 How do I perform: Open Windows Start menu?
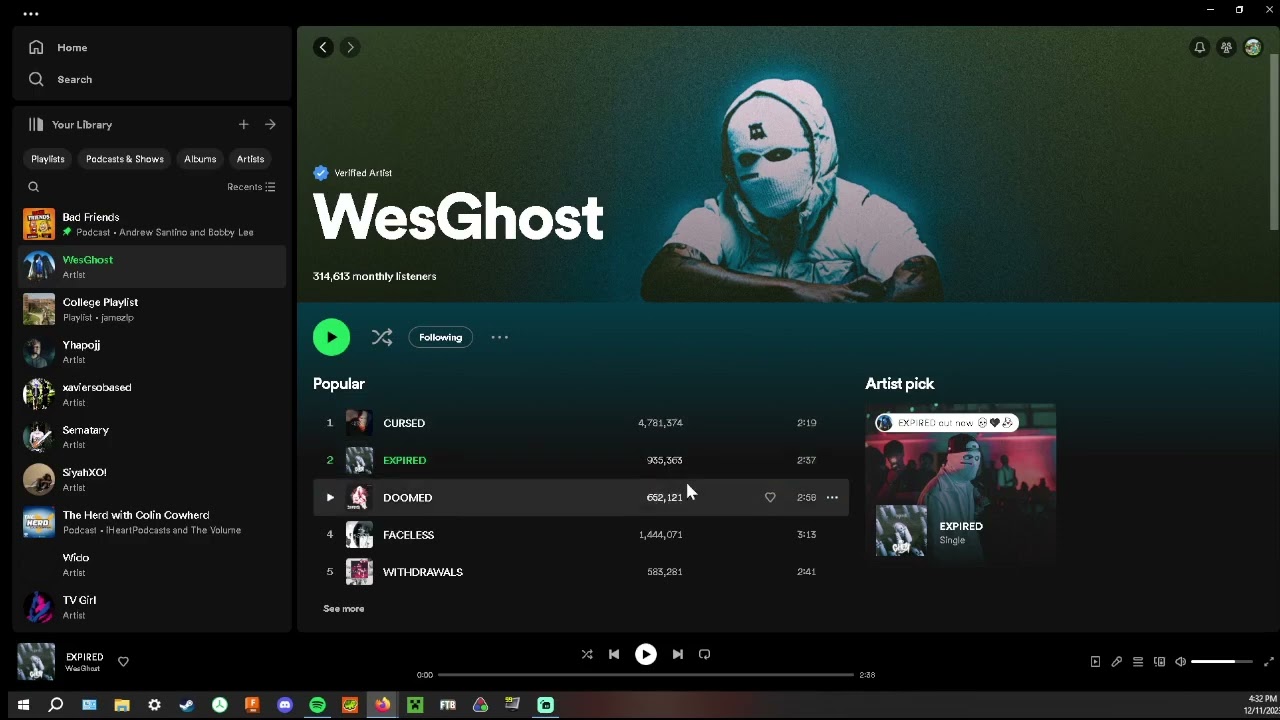pos(23,705)
